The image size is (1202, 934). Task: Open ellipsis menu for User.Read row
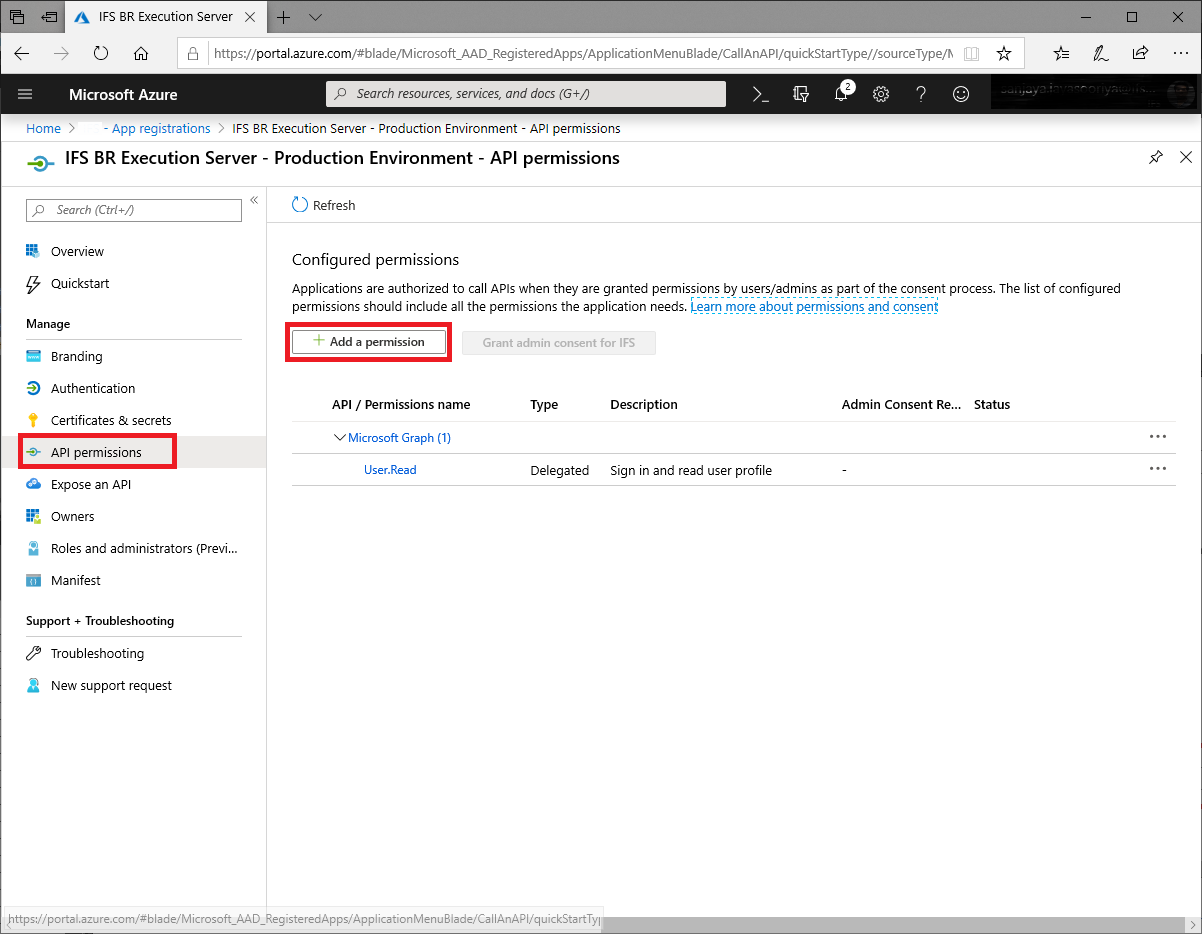tap(1158, 469)
